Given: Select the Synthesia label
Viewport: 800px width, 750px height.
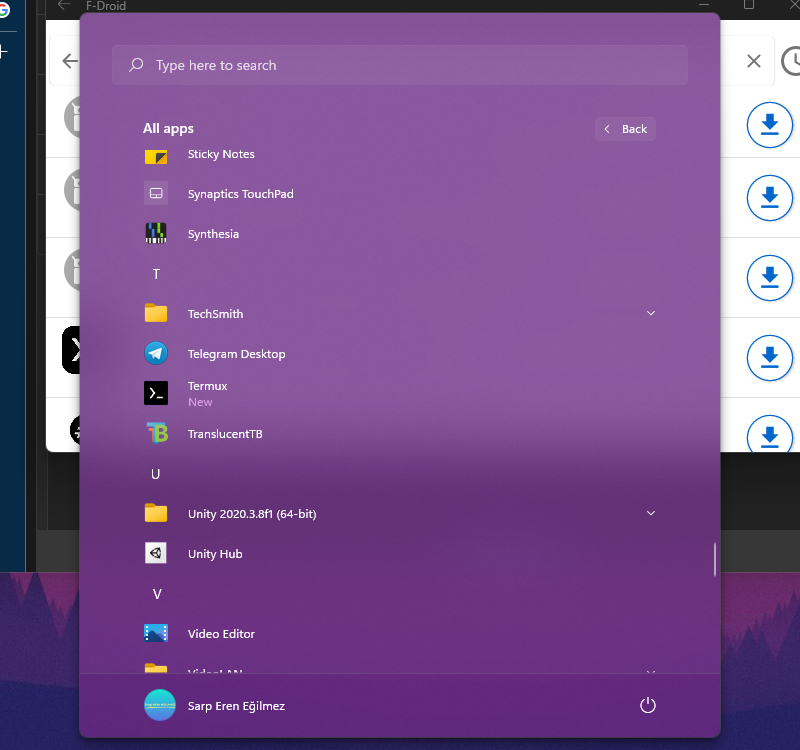Looking at the screenshot, I should (213, 234).
